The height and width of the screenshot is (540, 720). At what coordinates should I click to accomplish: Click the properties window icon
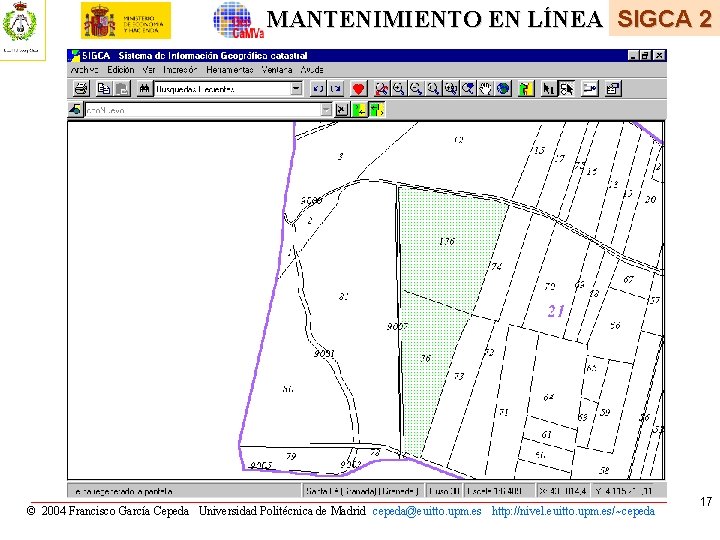click(x=613, y=88)
